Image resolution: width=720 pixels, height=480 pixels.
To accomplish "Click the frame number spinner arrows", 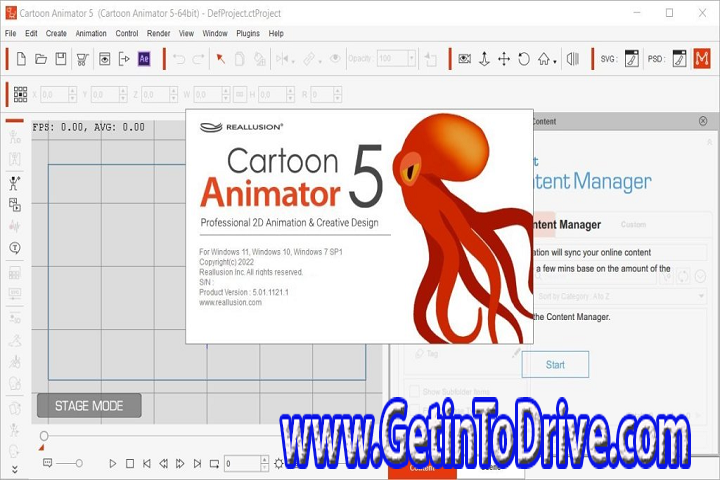I will 264,463.
